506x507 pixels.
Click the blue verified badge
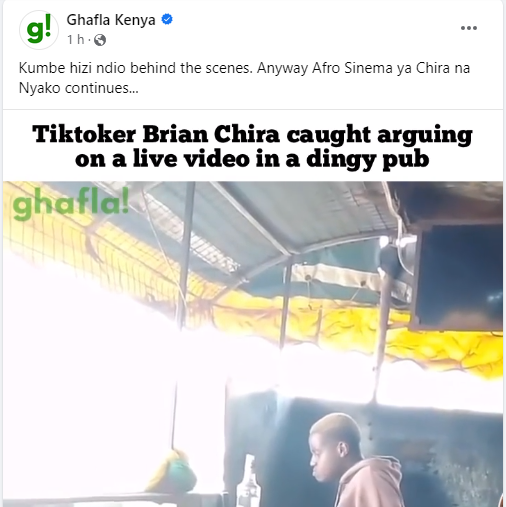coord(167,20)
